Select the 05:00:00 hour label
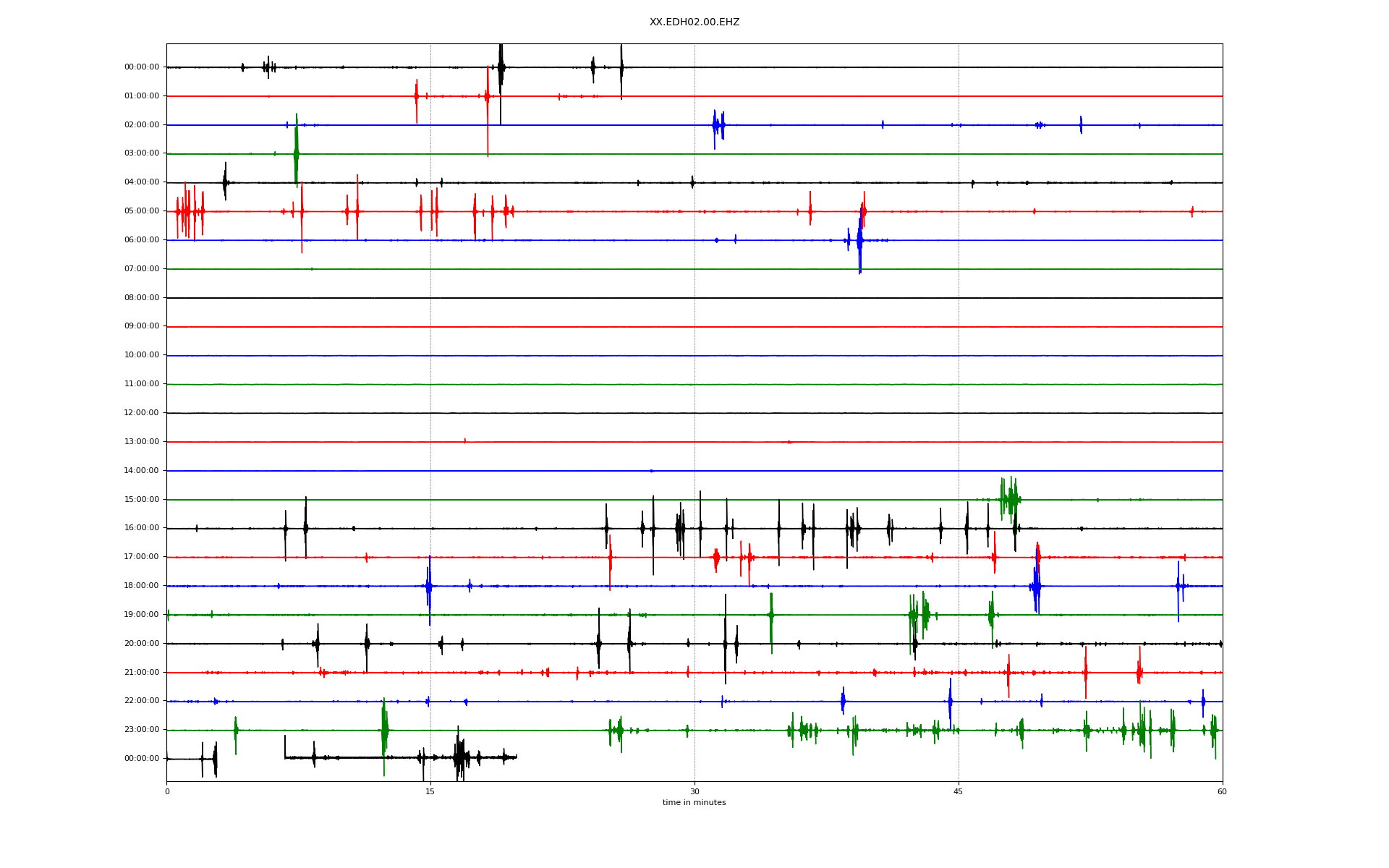 coord(142,211)
